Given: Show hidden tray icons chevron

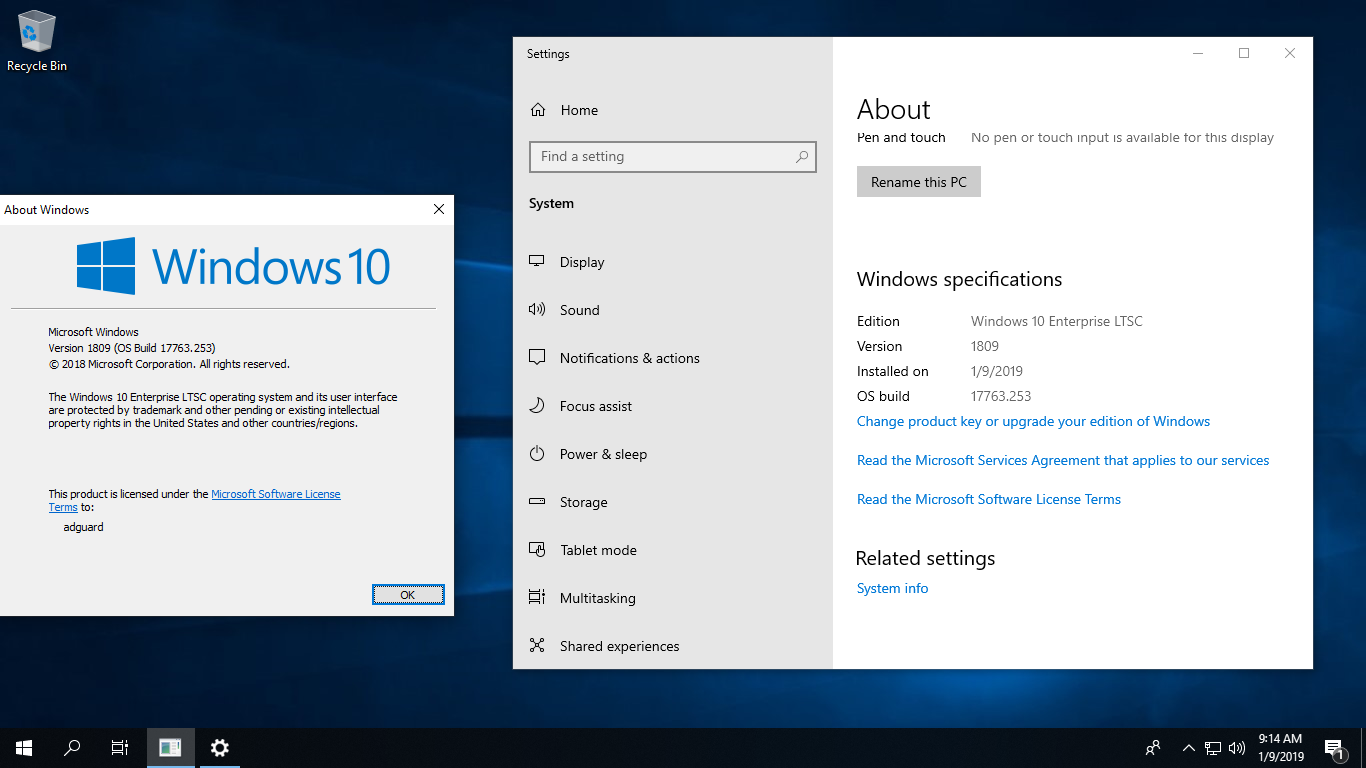Looking at the screenshot, I should click(1189, 748).
